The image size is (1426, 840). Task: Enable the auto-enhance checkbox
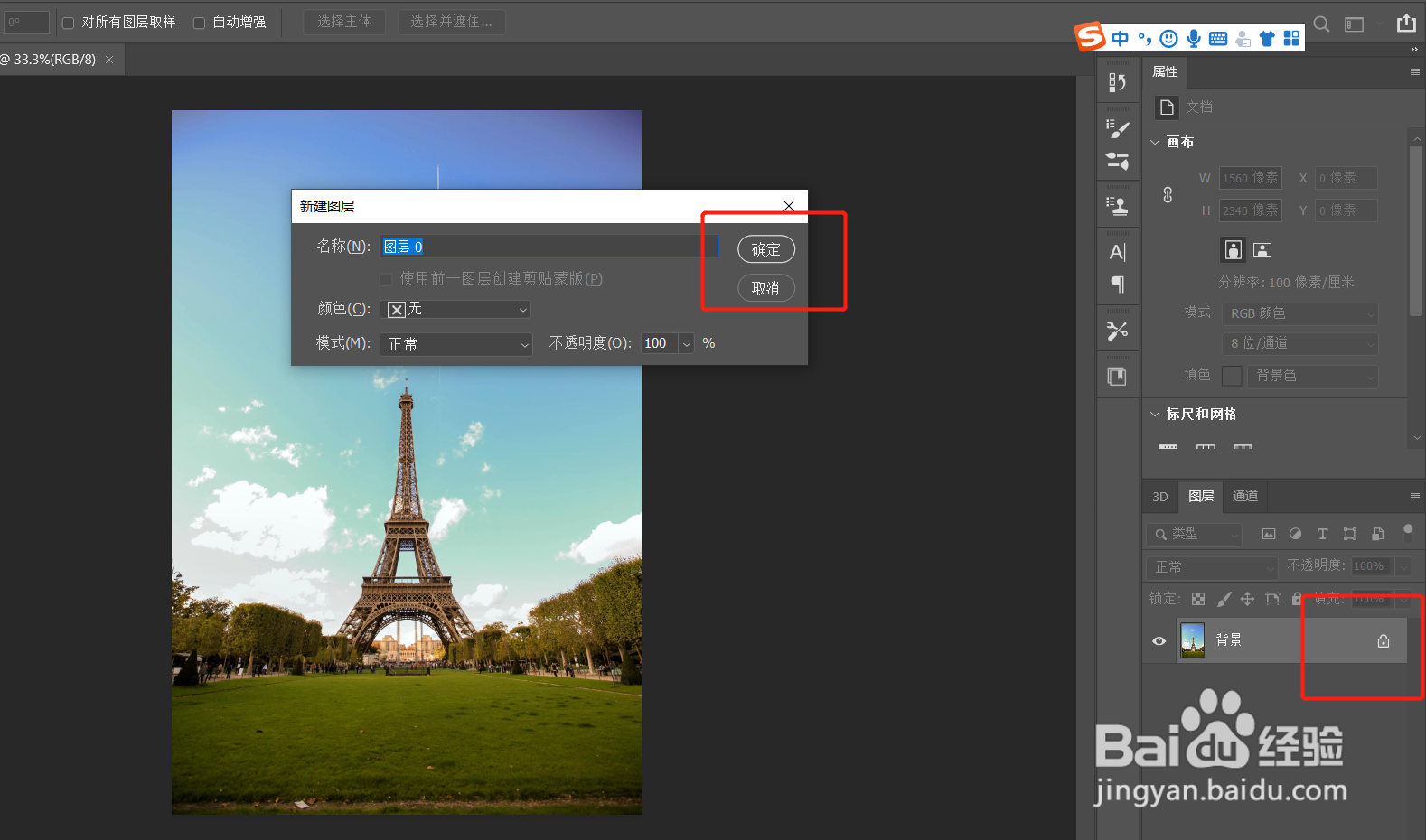tap(199, 23)
